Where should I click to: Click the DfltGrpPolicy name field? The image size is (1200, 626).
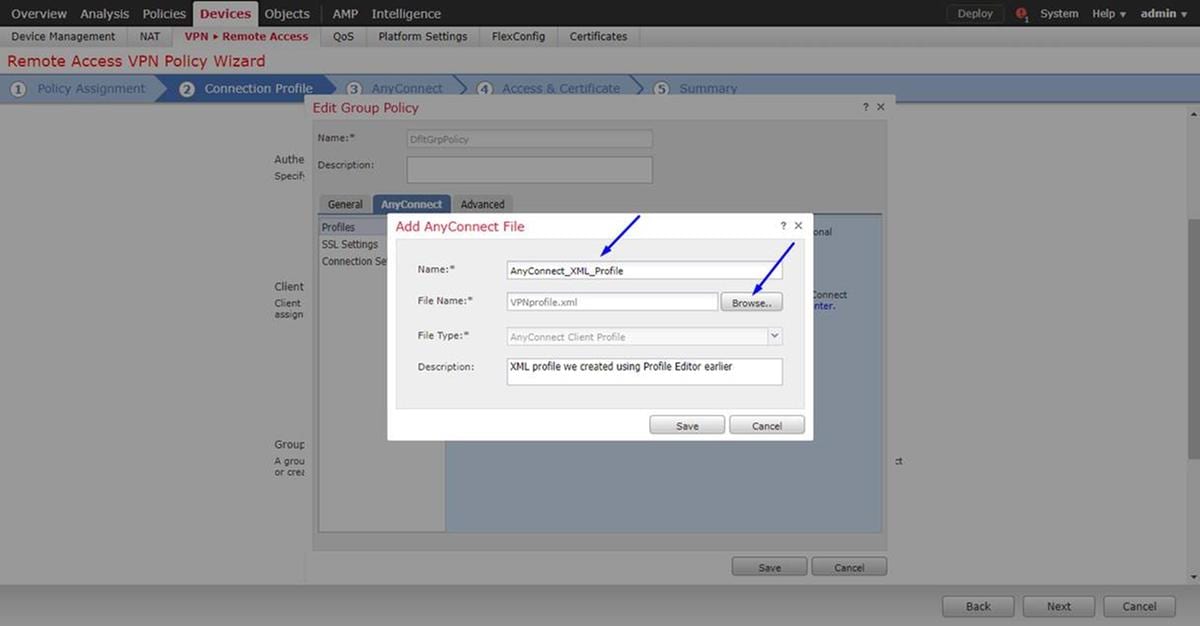pos(530,139)
